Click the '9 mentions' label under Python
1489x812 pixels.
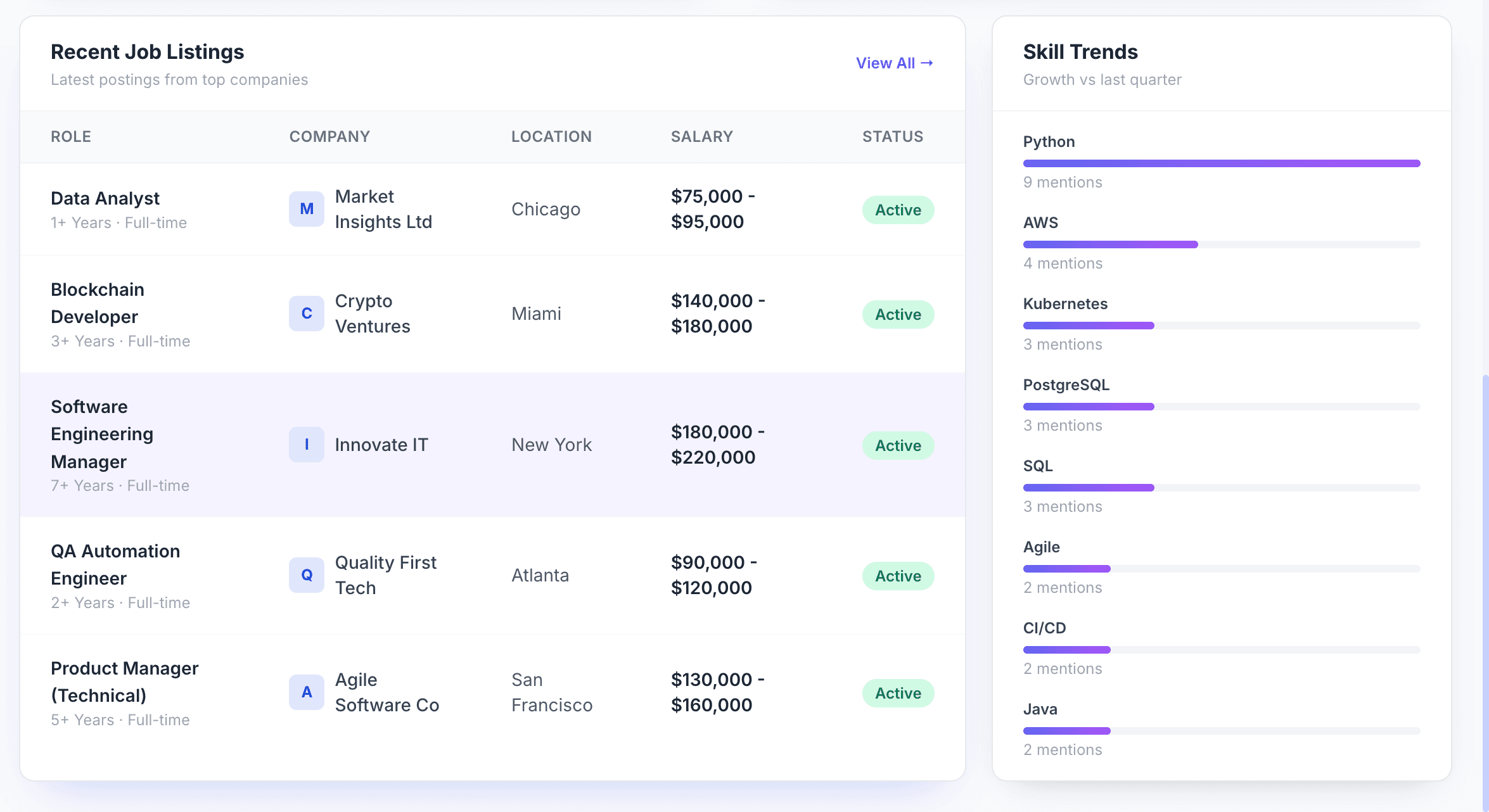coord(1063,182)
